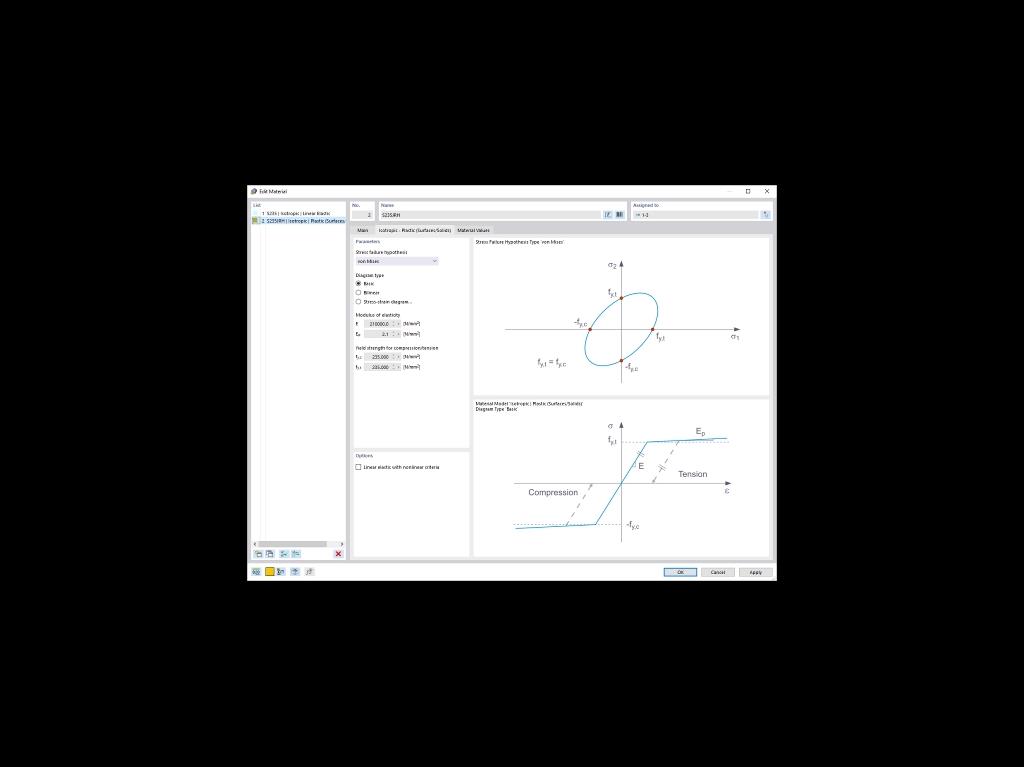Open the arrow menu beside f y,t value
This screenshot has width=1024, height=767.
pyautogui.click(x=398, y=367)
